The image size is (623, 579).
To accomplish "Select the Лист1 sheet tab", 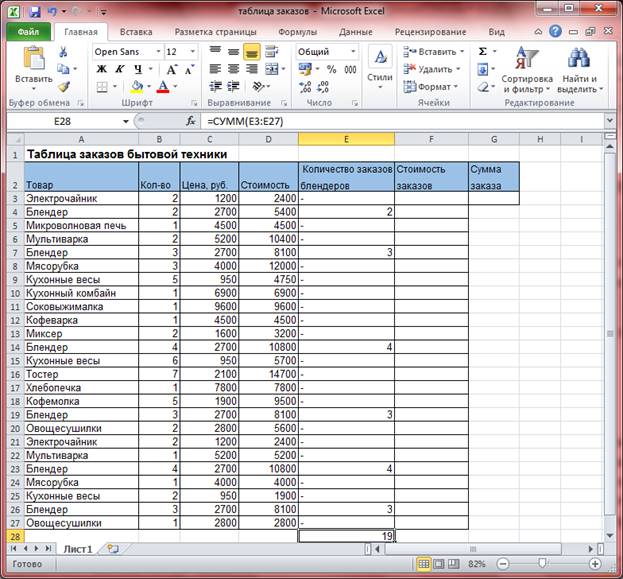I will tap(78, 549).
